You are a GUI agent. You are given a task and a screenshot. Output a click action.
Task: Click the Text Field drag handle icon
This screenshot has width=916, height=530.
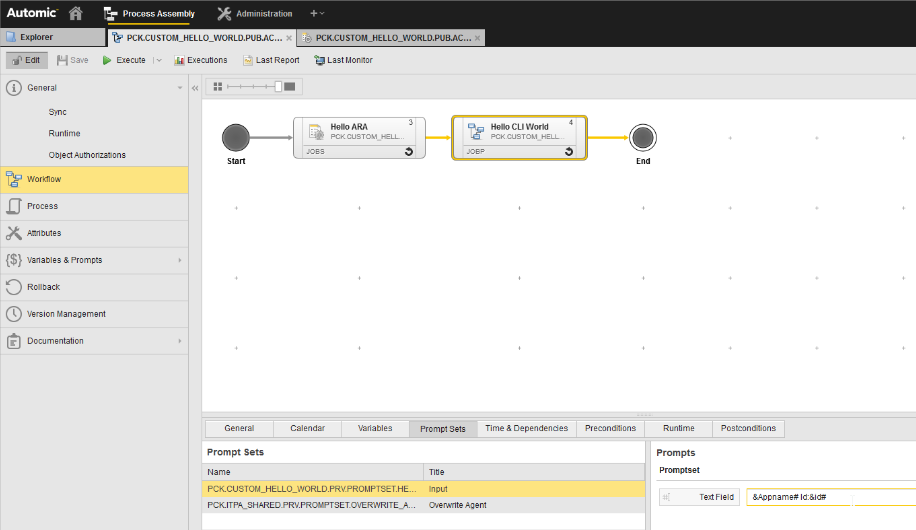pos(666,497)
